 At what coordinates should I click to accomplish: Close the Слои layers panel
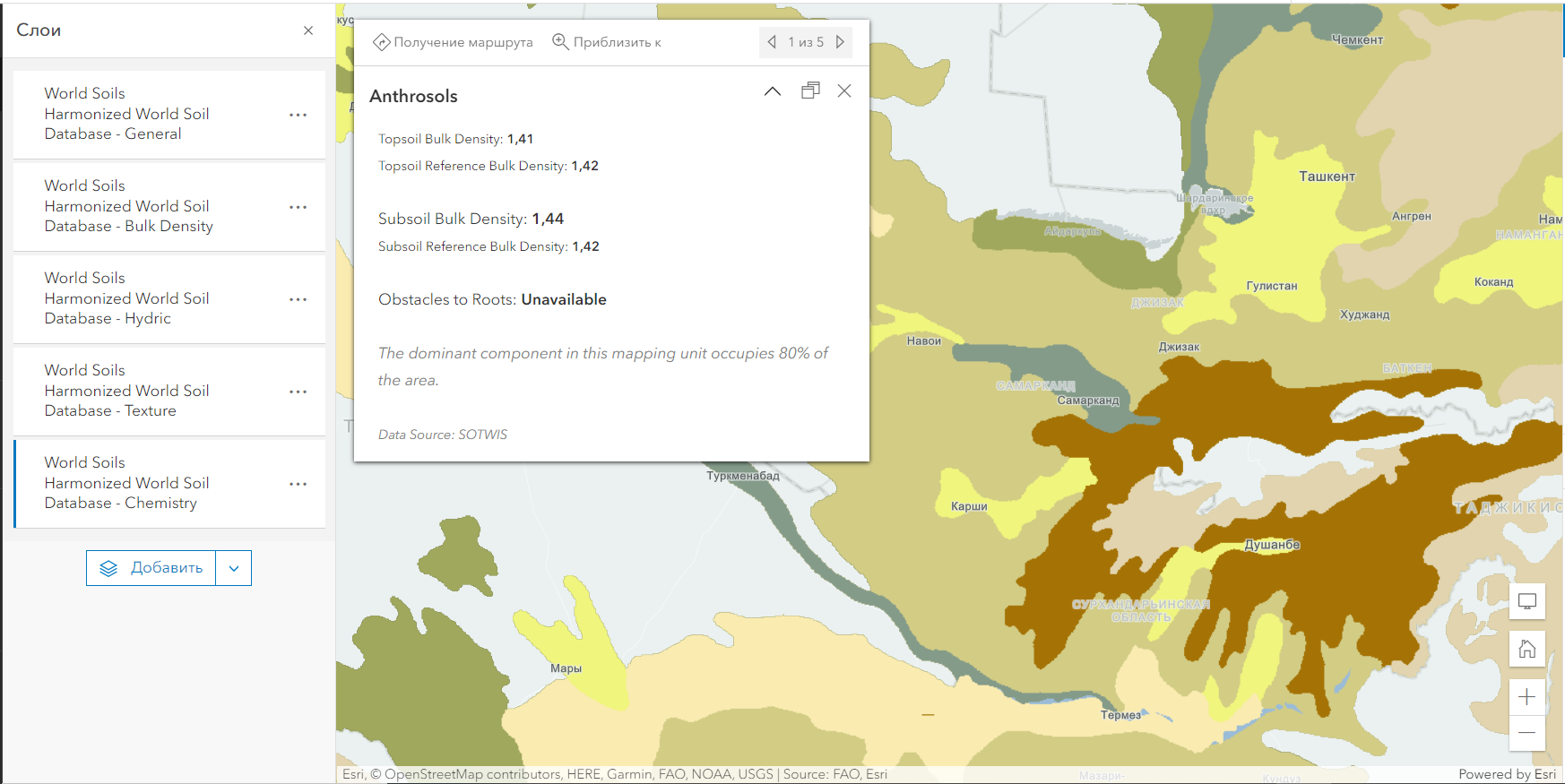pyautogui.click(x=308, y=30)
